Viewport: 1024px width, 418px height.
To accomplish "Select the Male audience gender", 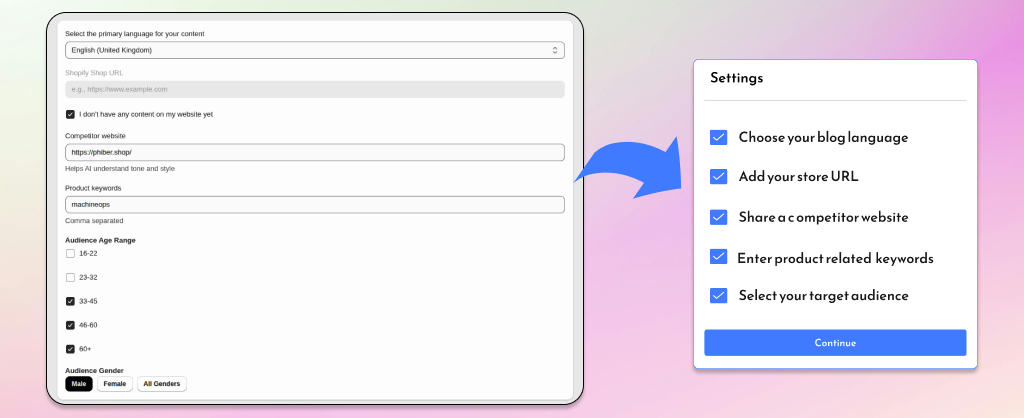I will pyautogui.click(x=79, y=384).
